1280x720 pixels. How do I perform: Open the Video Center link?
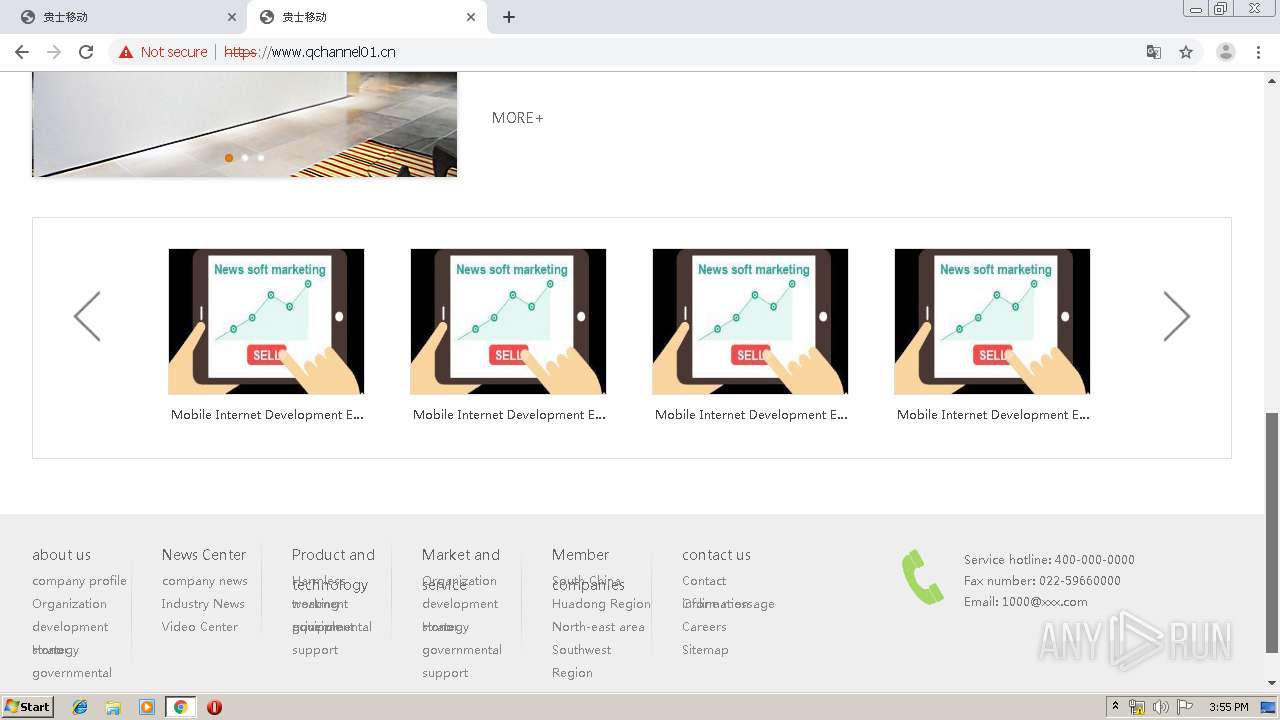(x=200, y=627)
